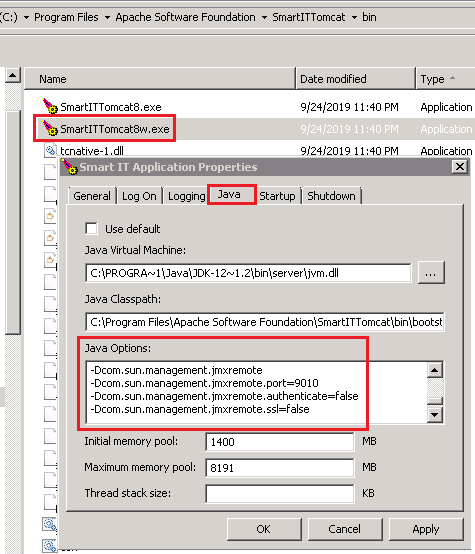
Task: Sort files by Name column header
Action: 160,79
